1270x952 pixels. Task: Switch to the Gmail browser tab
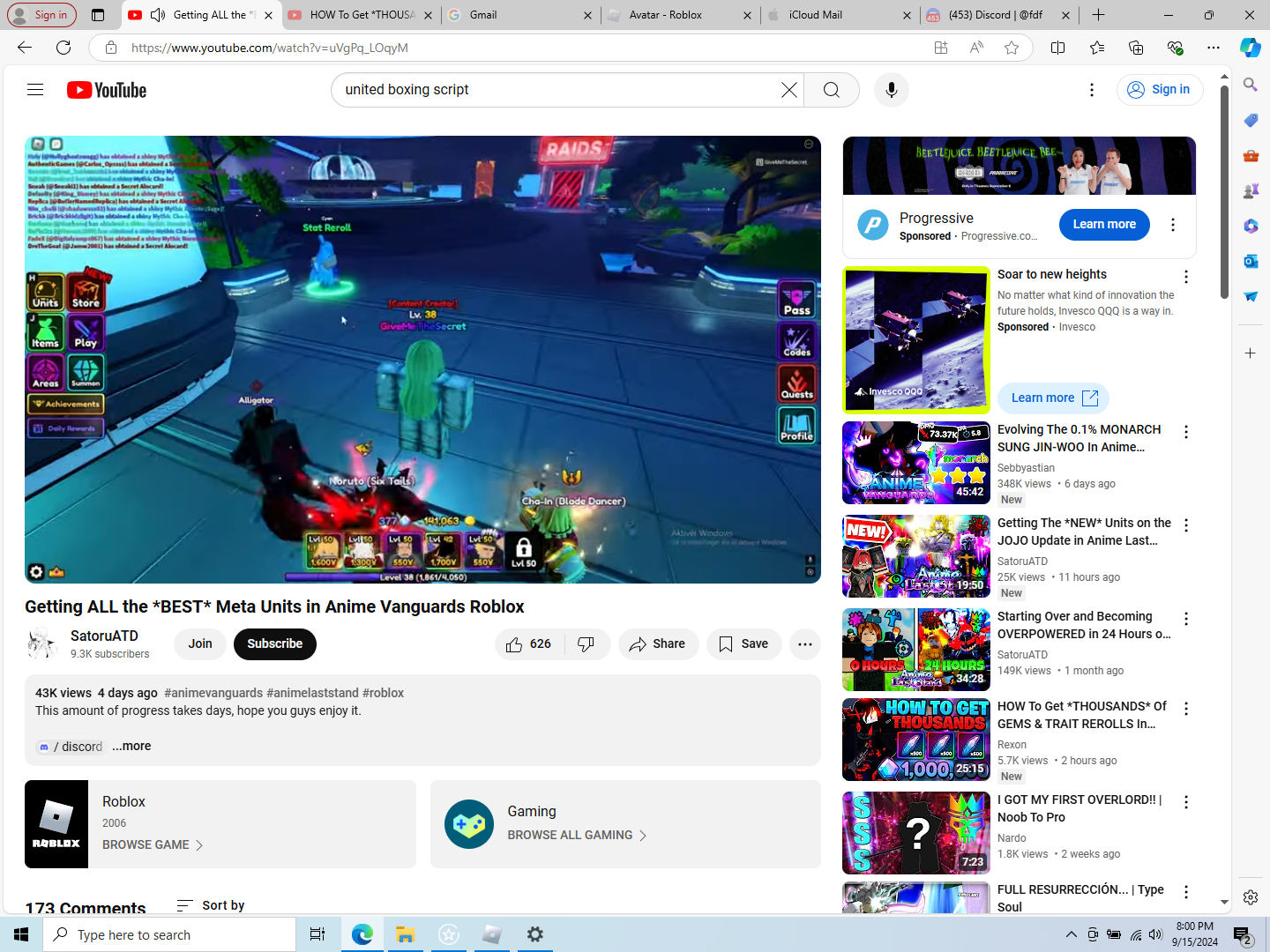[x=519, y=15]
